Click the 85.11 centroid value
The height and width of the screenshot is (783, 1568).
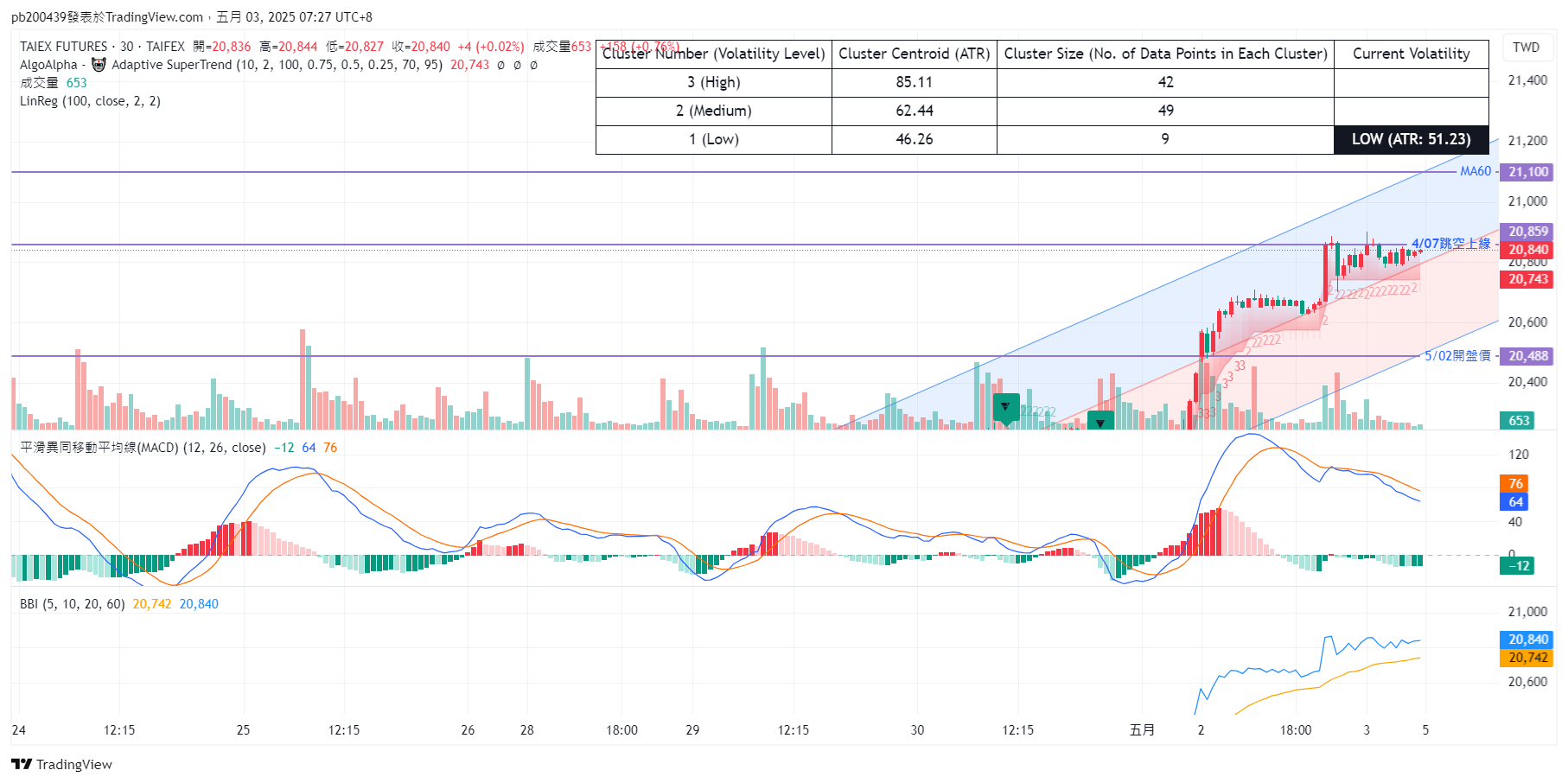coord(915,82)
